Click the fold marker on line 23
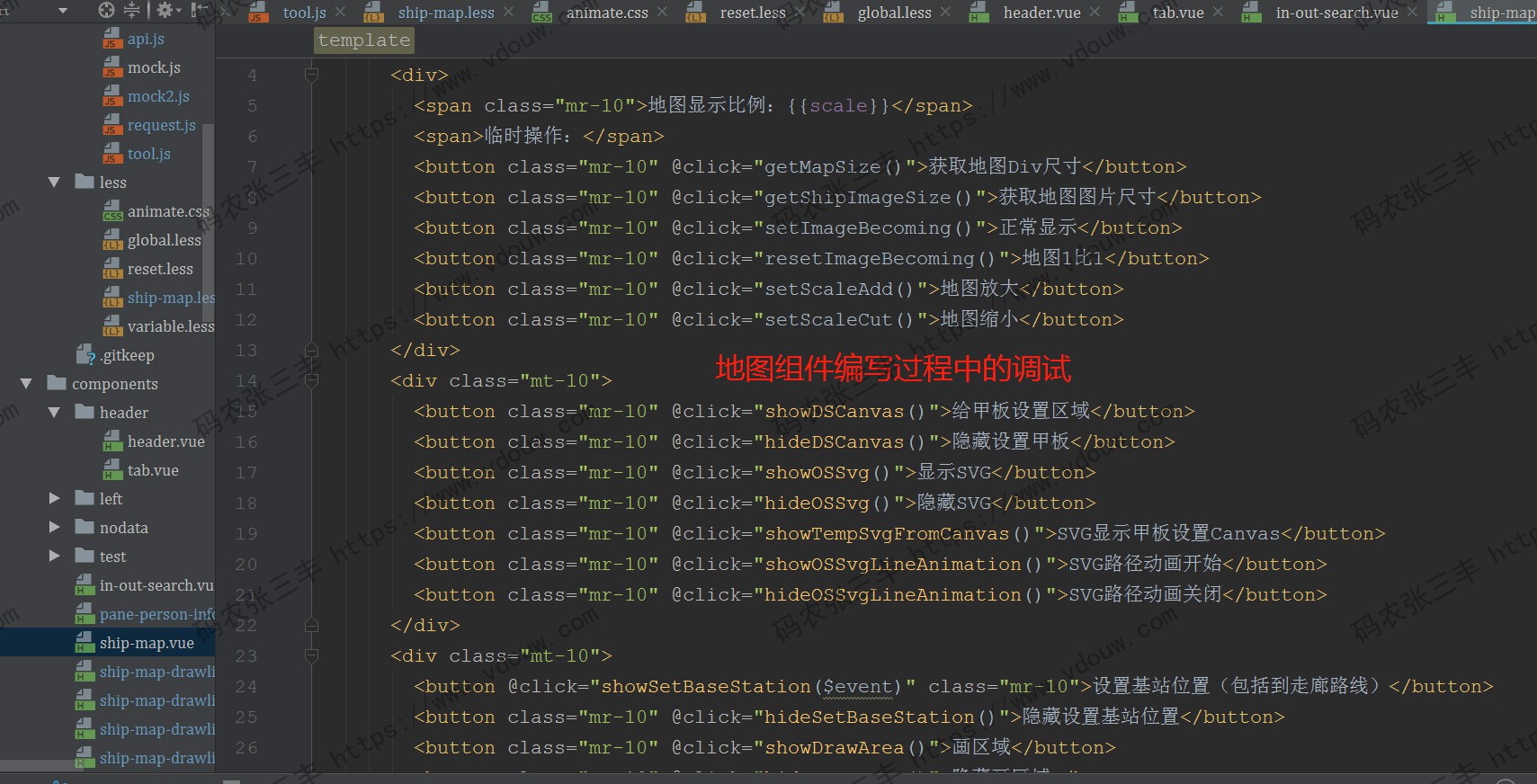Viewport: 1537px width, 784px height. point(311,656)
